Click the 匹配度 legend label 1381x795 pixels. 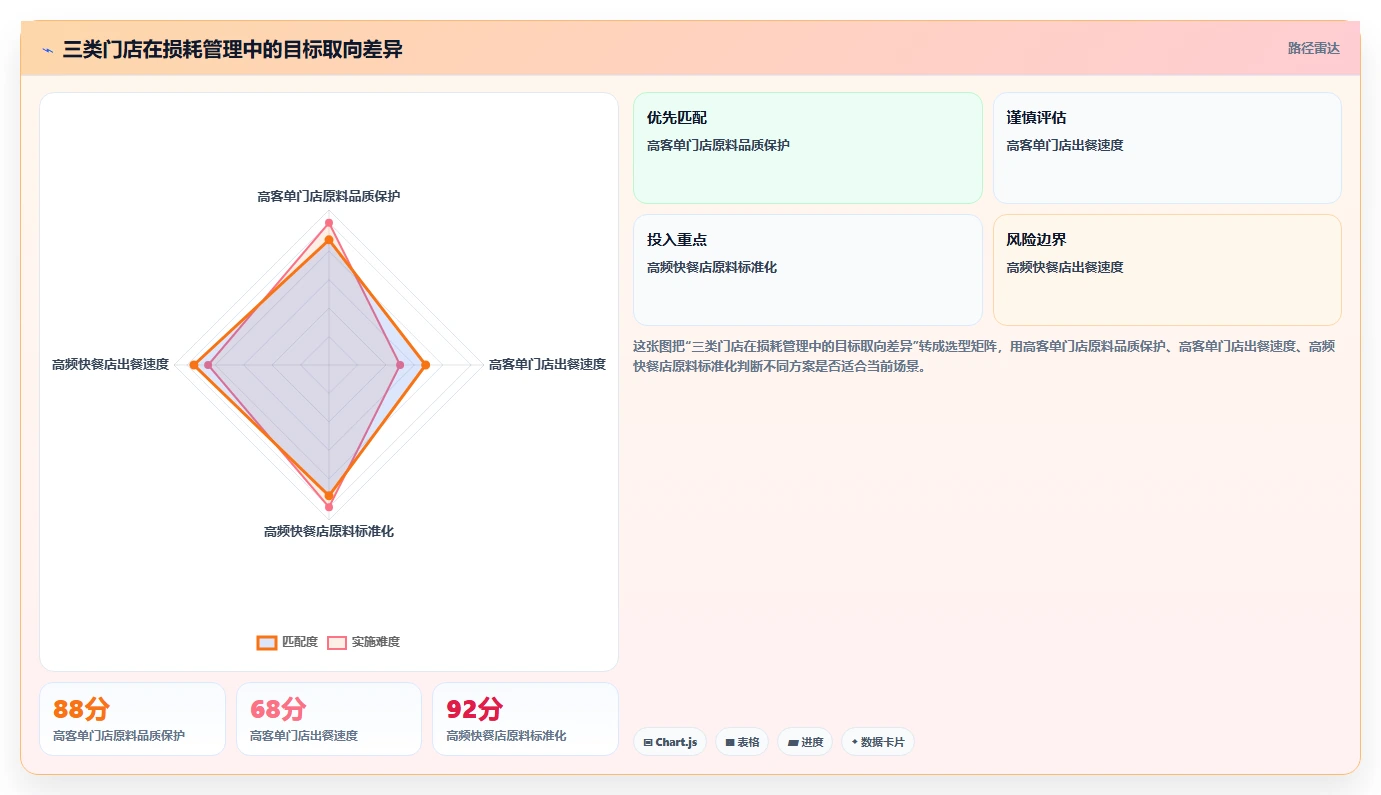coord(300,642)
